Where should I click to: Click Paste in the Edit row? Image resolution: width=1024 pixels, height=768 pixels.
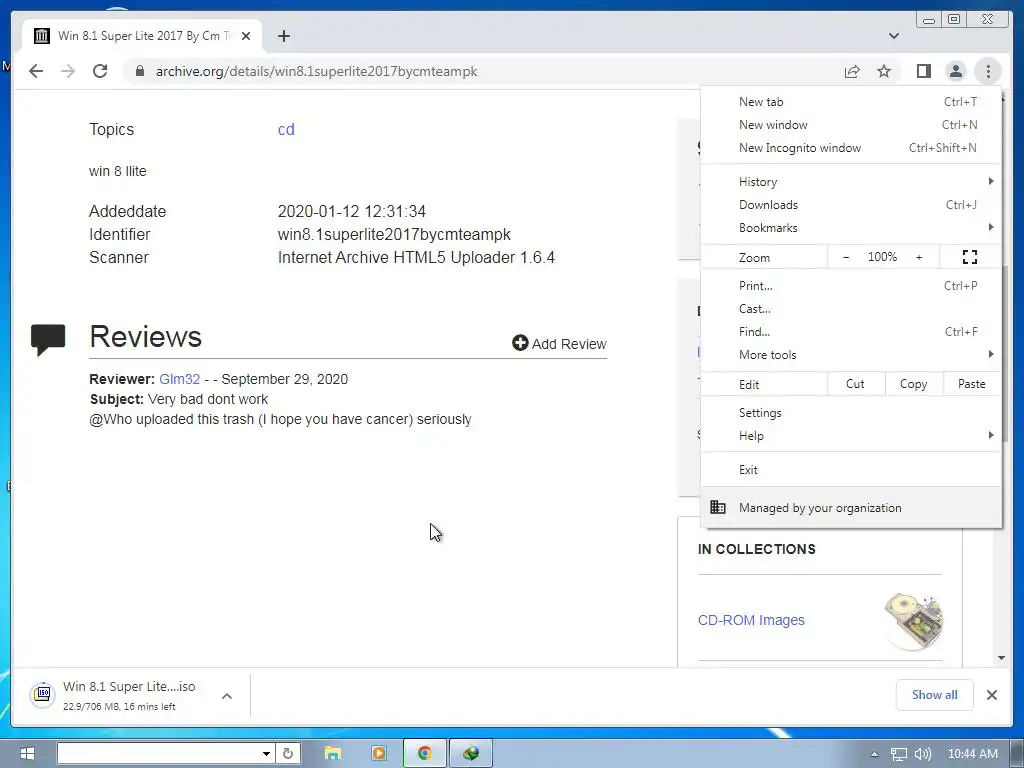(x=972, y=384)
